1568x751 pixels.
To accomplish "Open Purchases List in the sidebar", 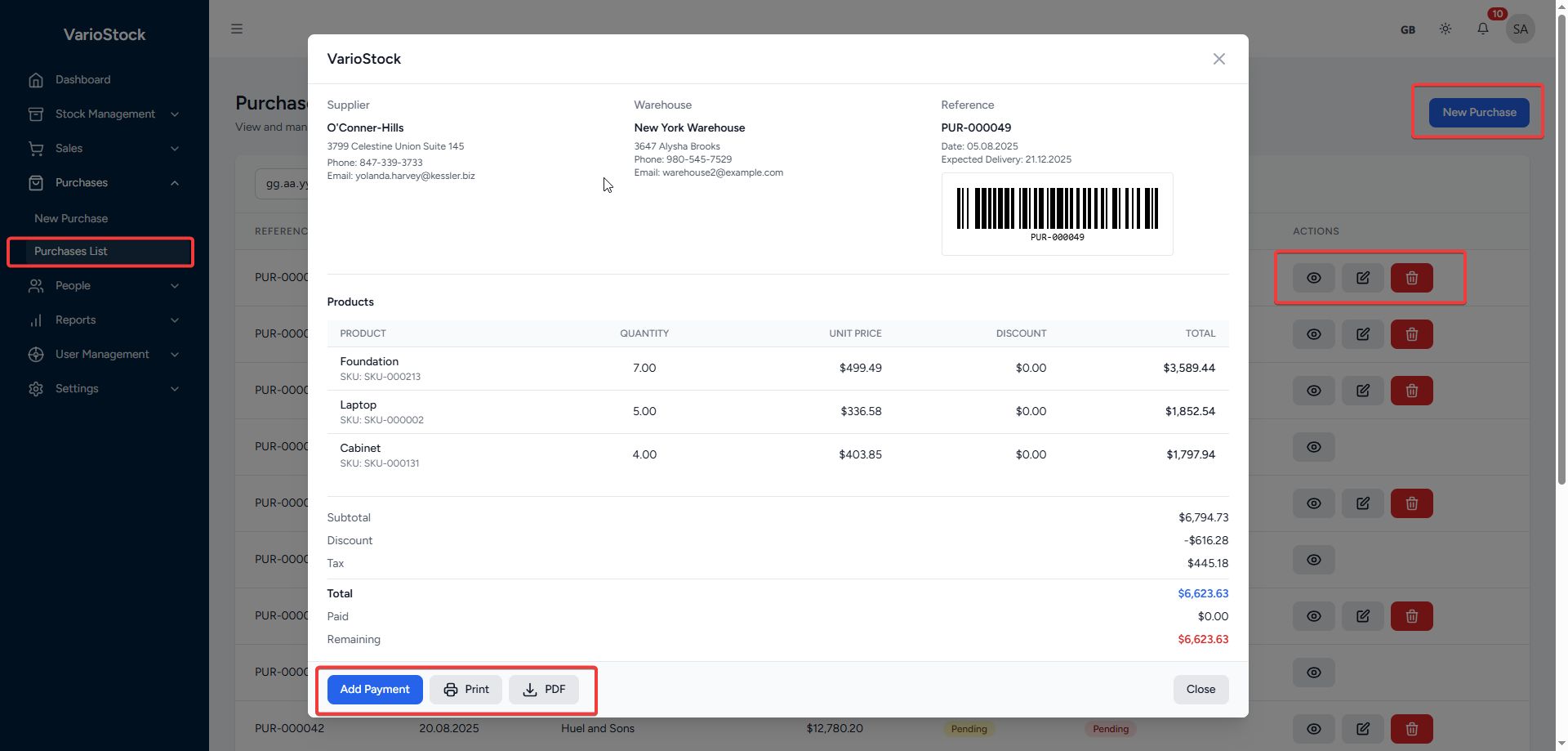I will pyautogui.click(x=71, y=251).
